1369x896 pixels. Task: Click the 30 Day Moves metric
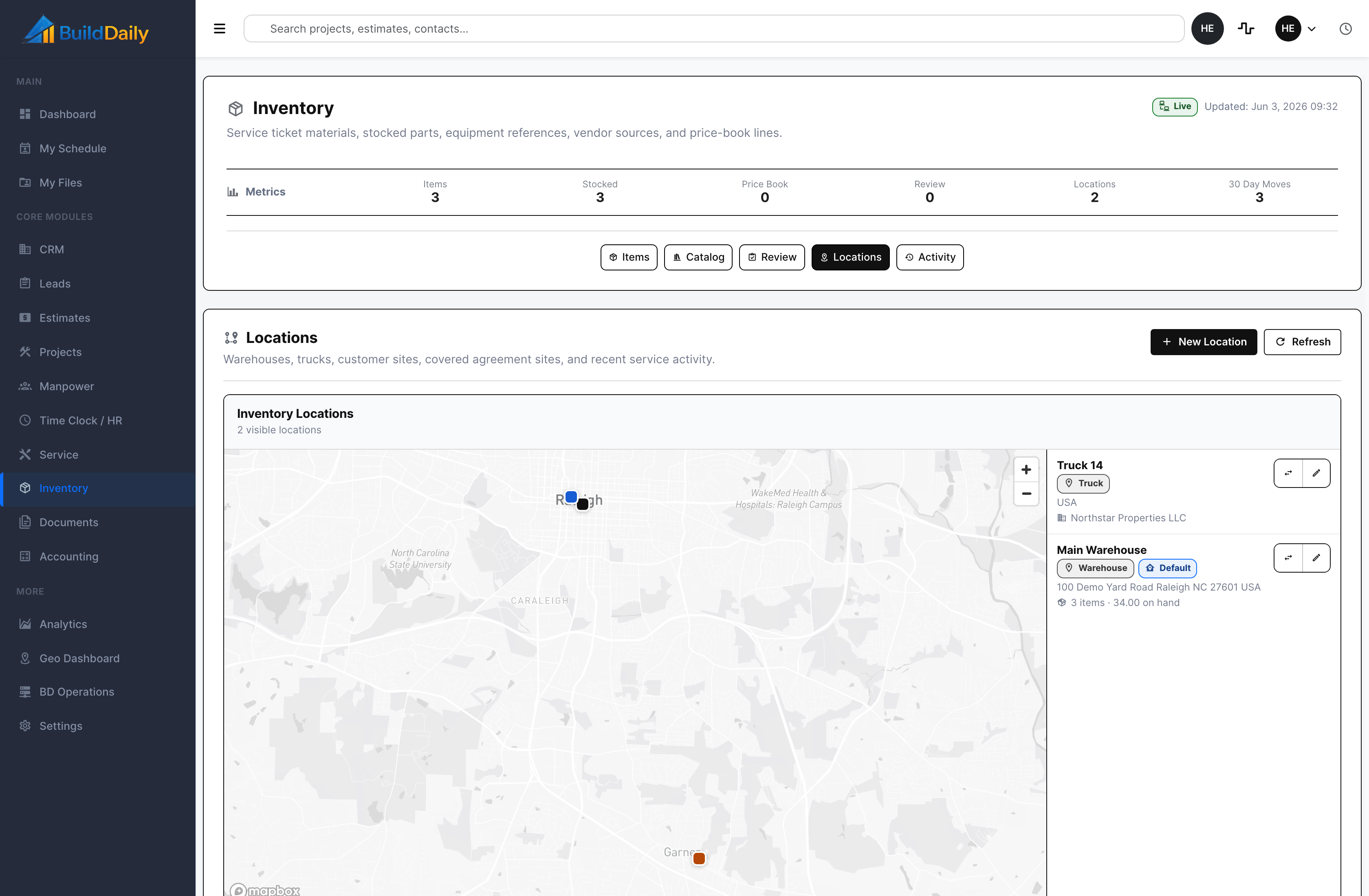(1259, 191)
